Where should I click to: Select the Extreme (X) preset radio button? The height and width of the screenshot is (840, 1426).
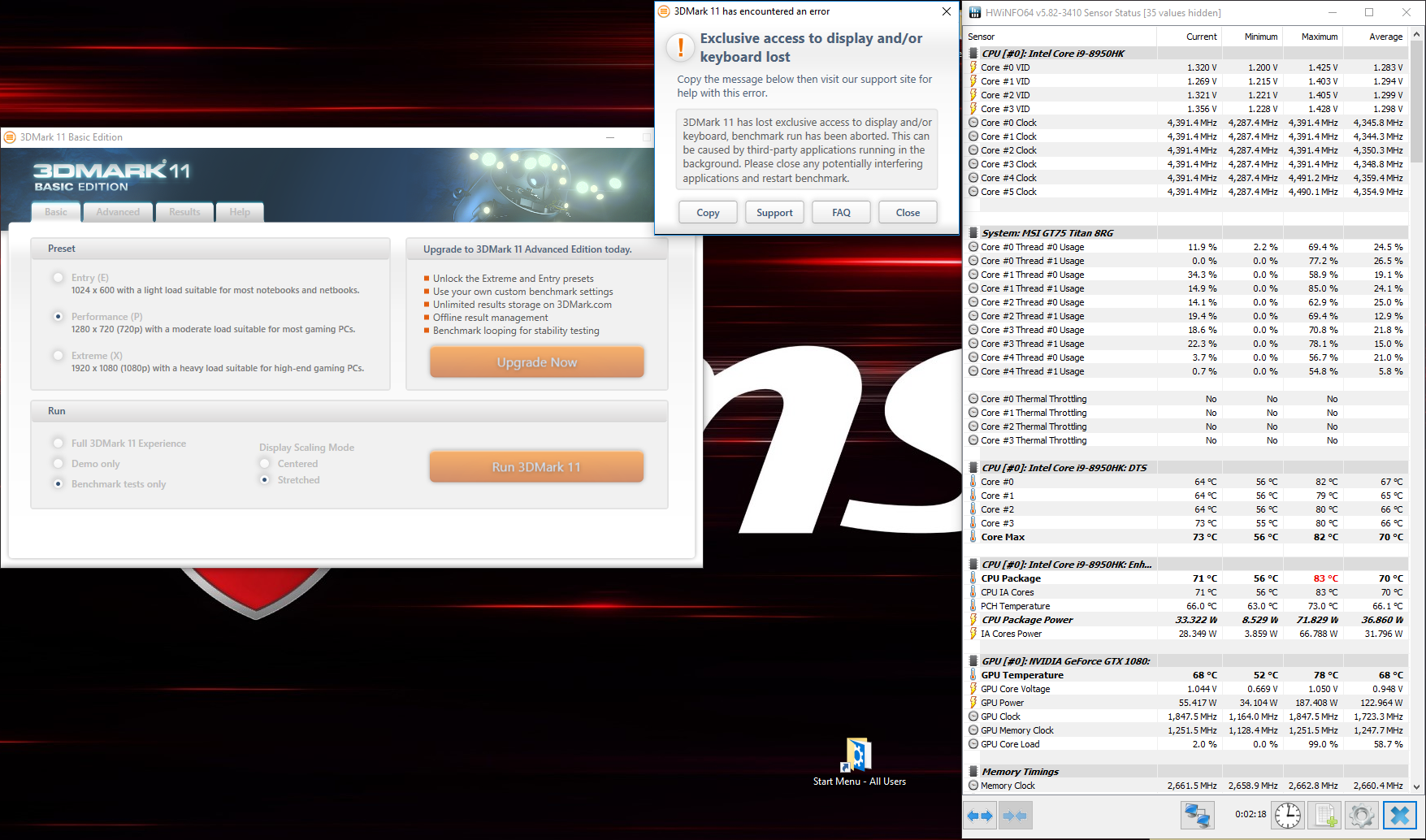[58, 356]
